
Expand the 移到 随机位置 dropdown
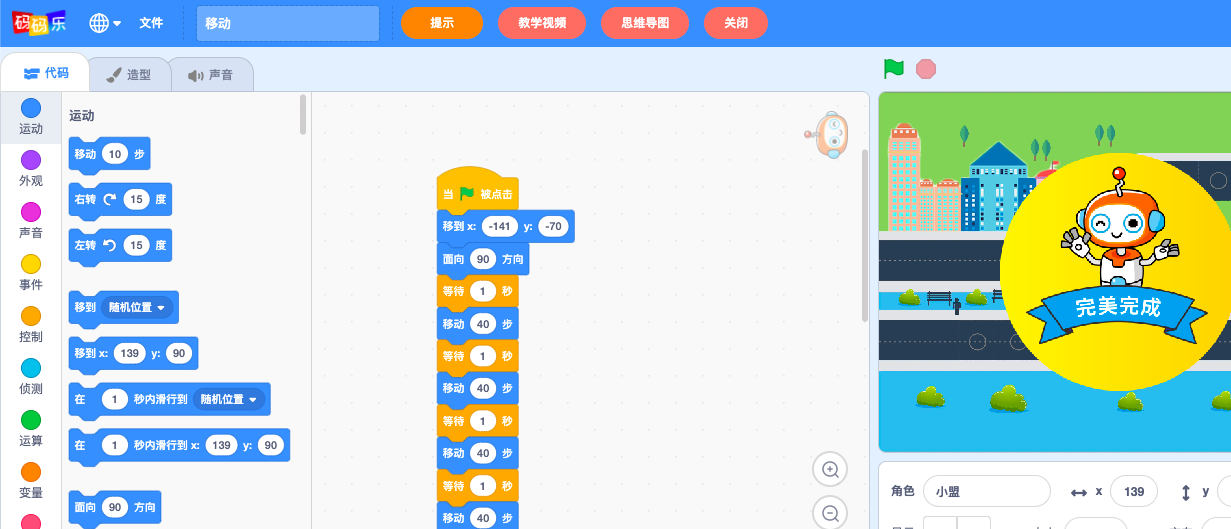click(137, 307)
